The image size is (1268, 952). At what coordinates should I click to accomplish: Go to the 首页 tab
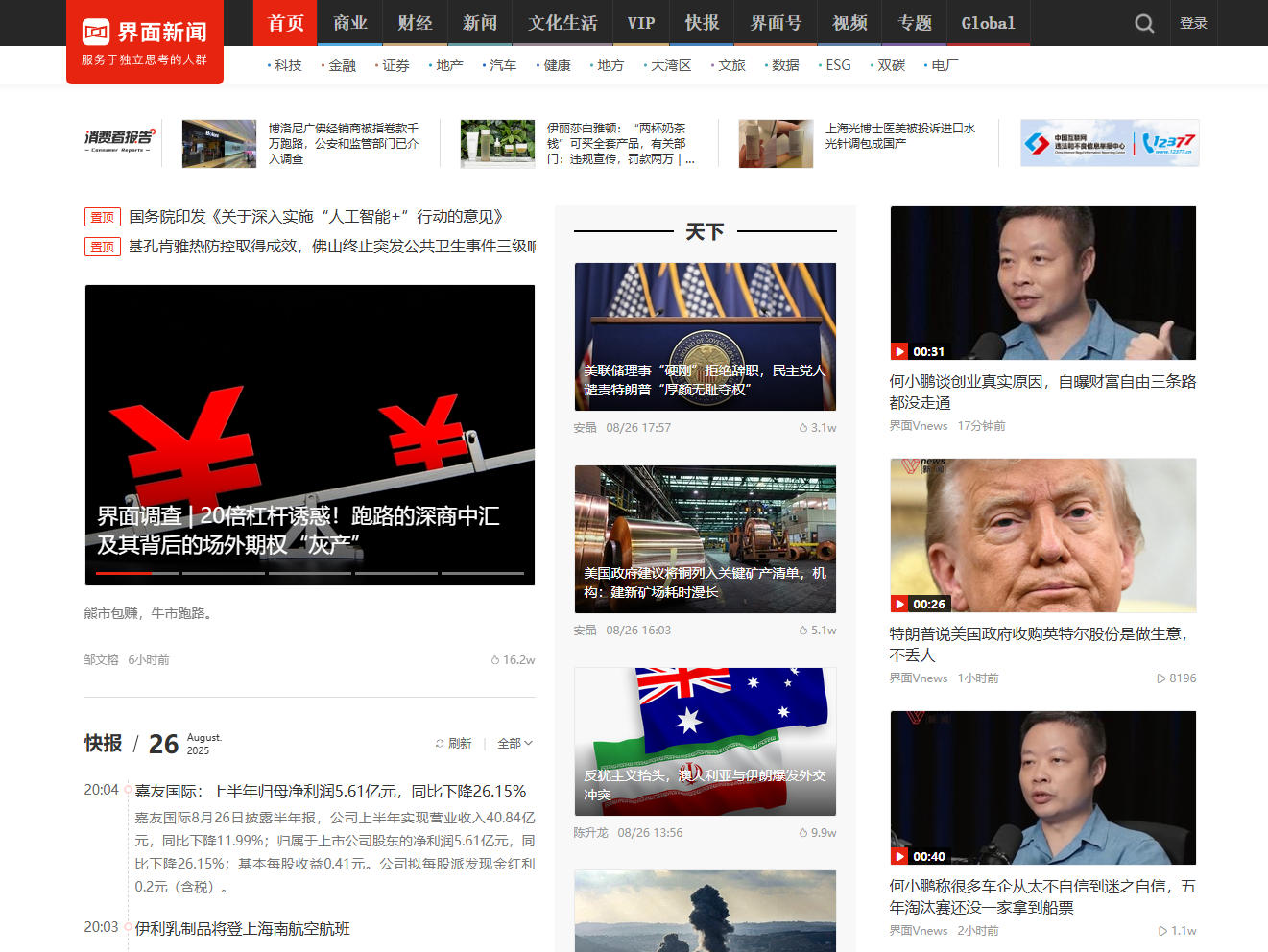click(286, 23)
